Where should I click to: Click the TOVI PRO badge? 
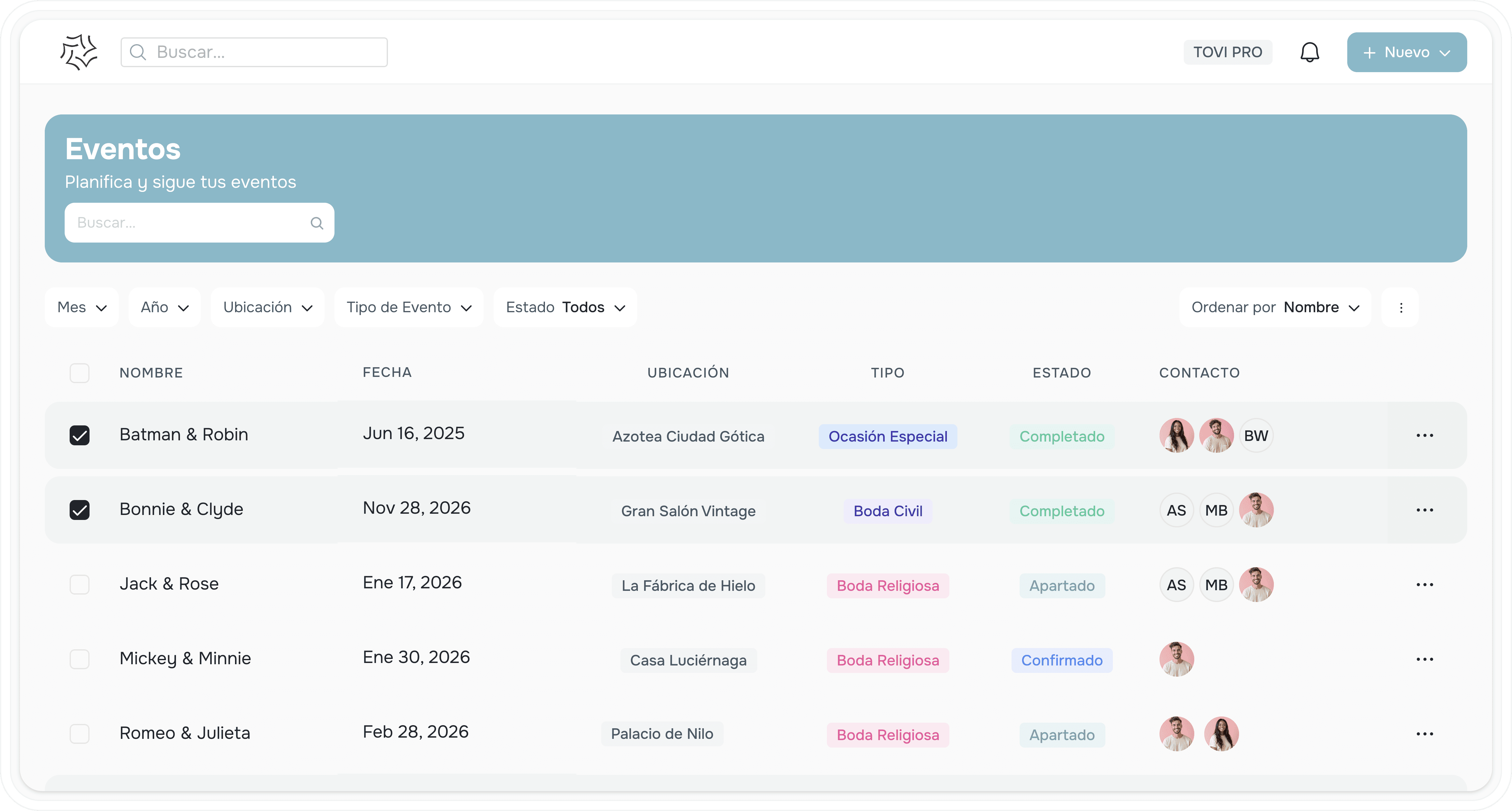click(1227, 52)
